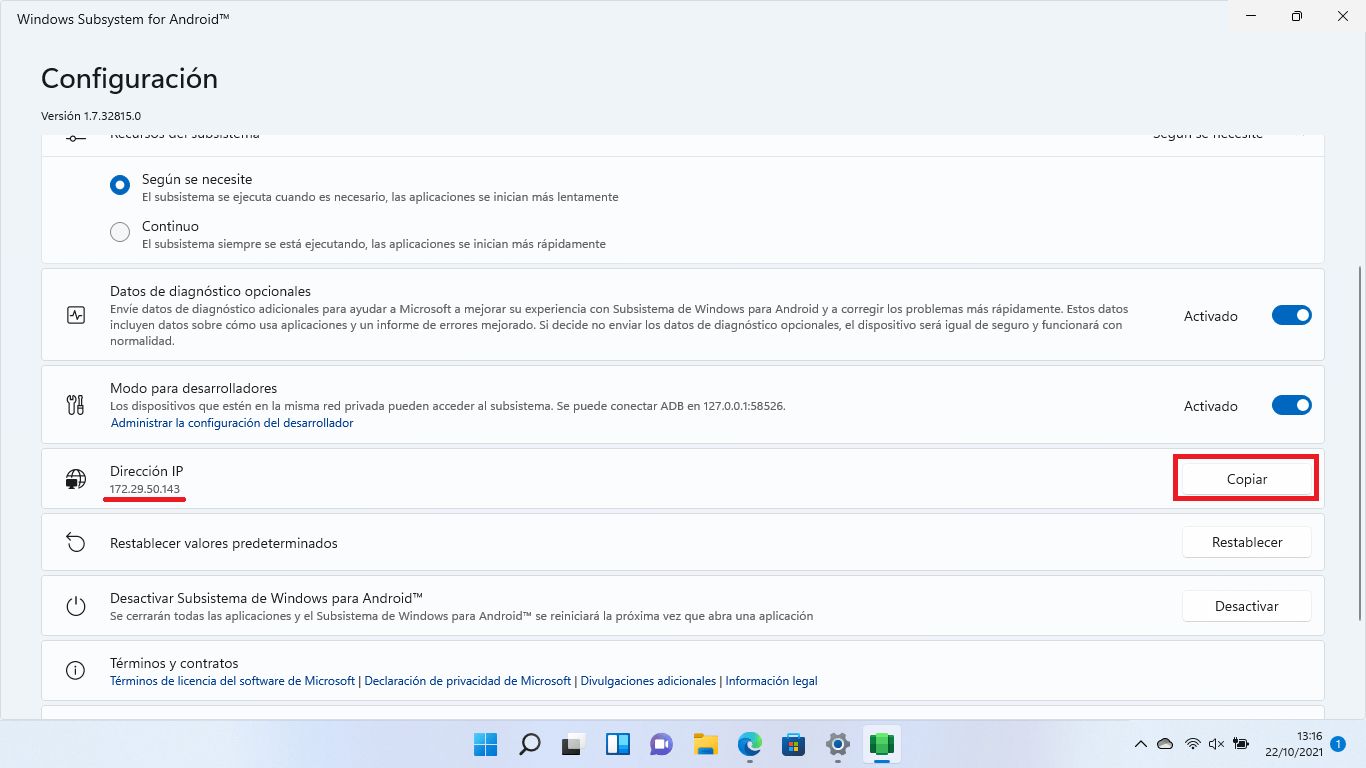This screenshot has height=768, width=1366.
Task: Open File Explorer from the taskbar
Action: click(706, 744)
